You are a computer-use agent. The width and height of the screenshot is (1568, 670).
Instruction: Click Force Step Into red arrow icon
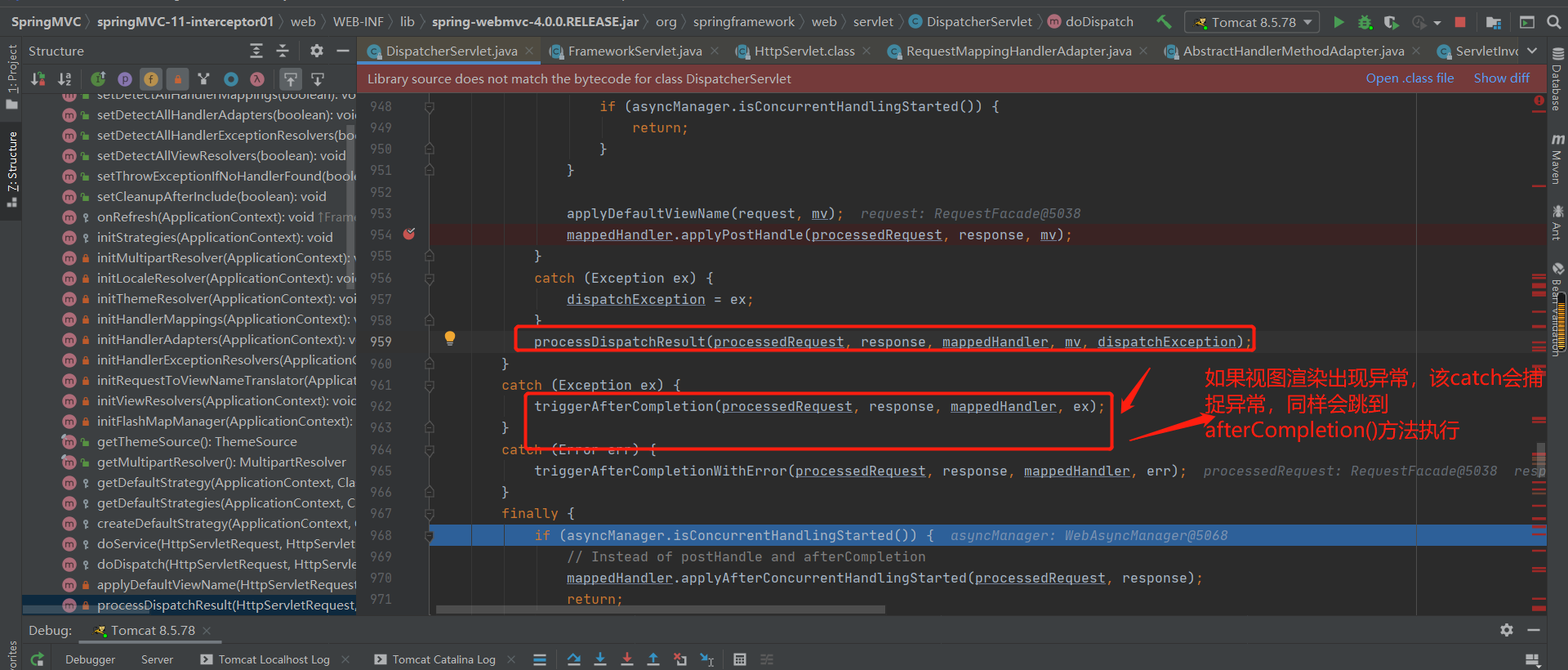coord(627,659)
